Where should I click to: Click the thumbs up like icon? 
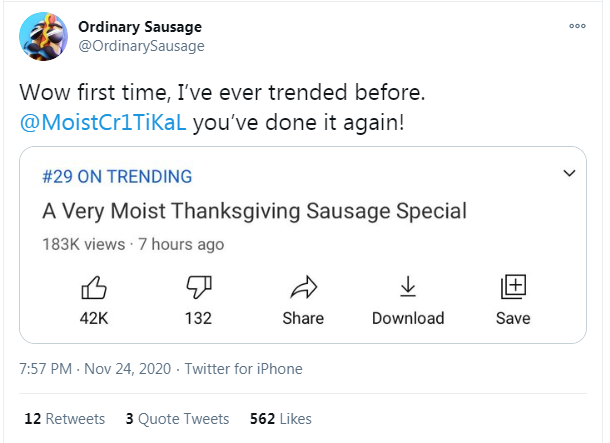[x=94, y=287]
